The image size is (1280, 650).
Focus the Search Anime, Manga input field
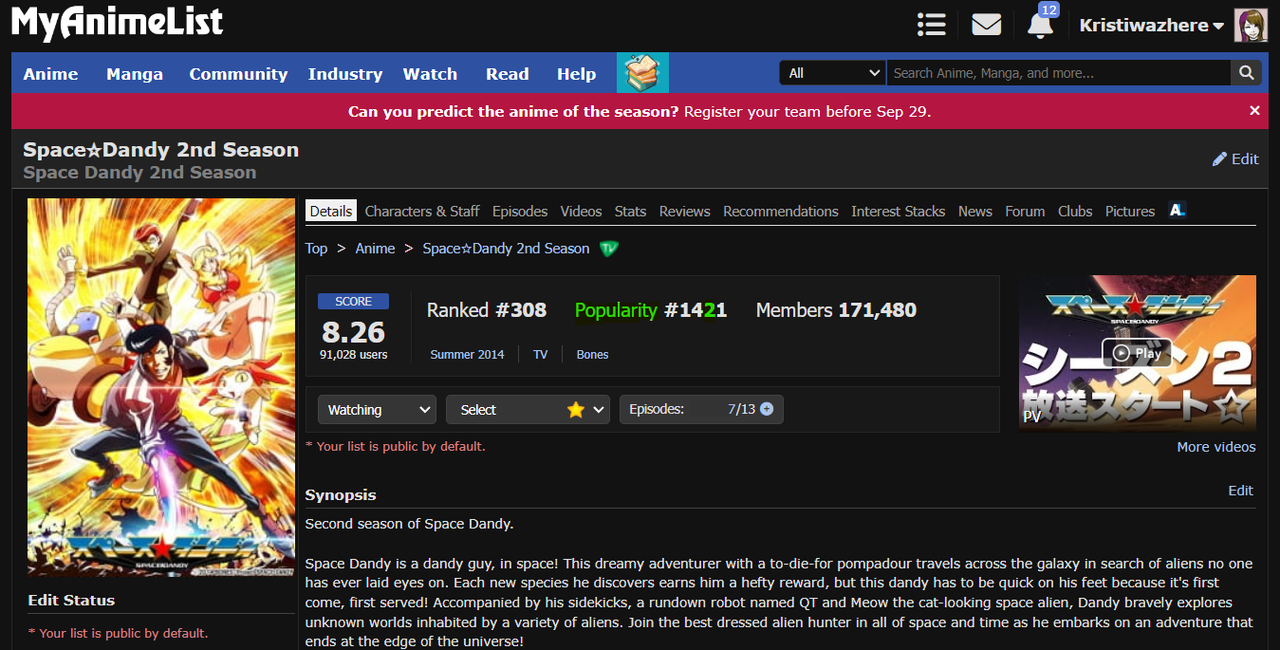(1059, 73)
